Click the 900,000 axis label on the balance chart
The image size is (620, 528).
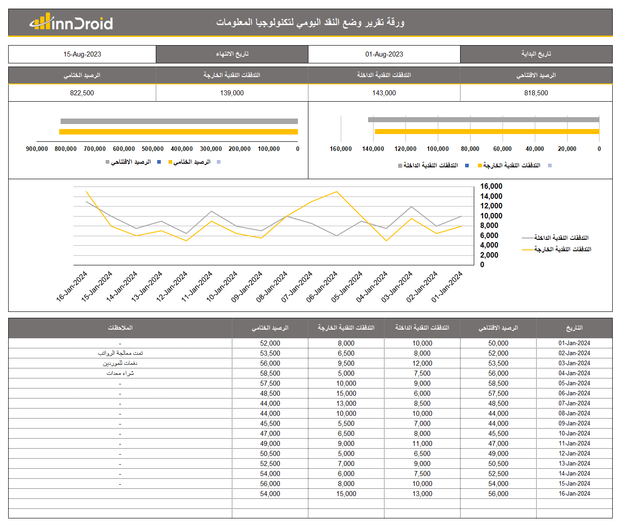click(x=37, y=149)
